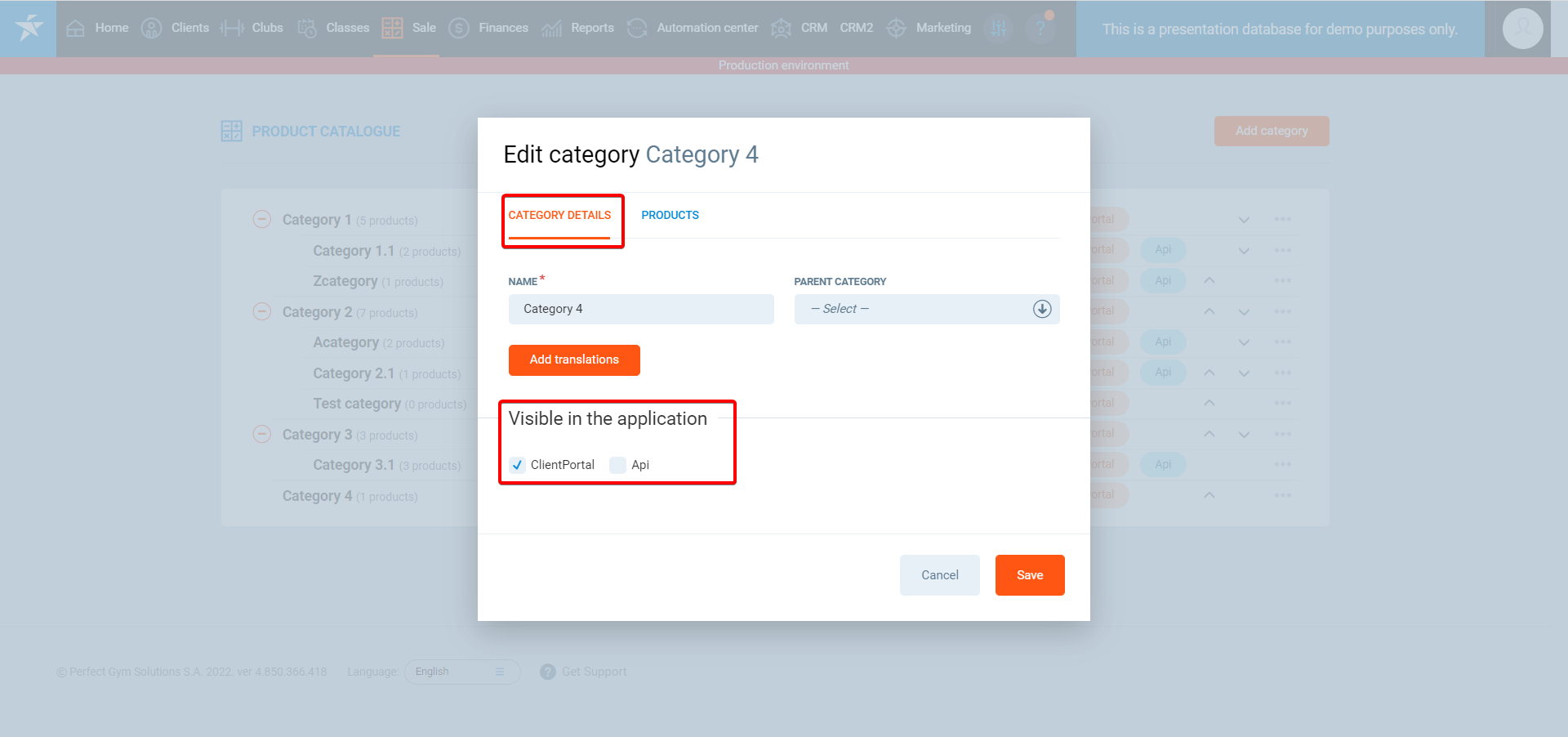Click the user avatar icon
Screen dimensions: 1568x737
[x=1522, y=29]
